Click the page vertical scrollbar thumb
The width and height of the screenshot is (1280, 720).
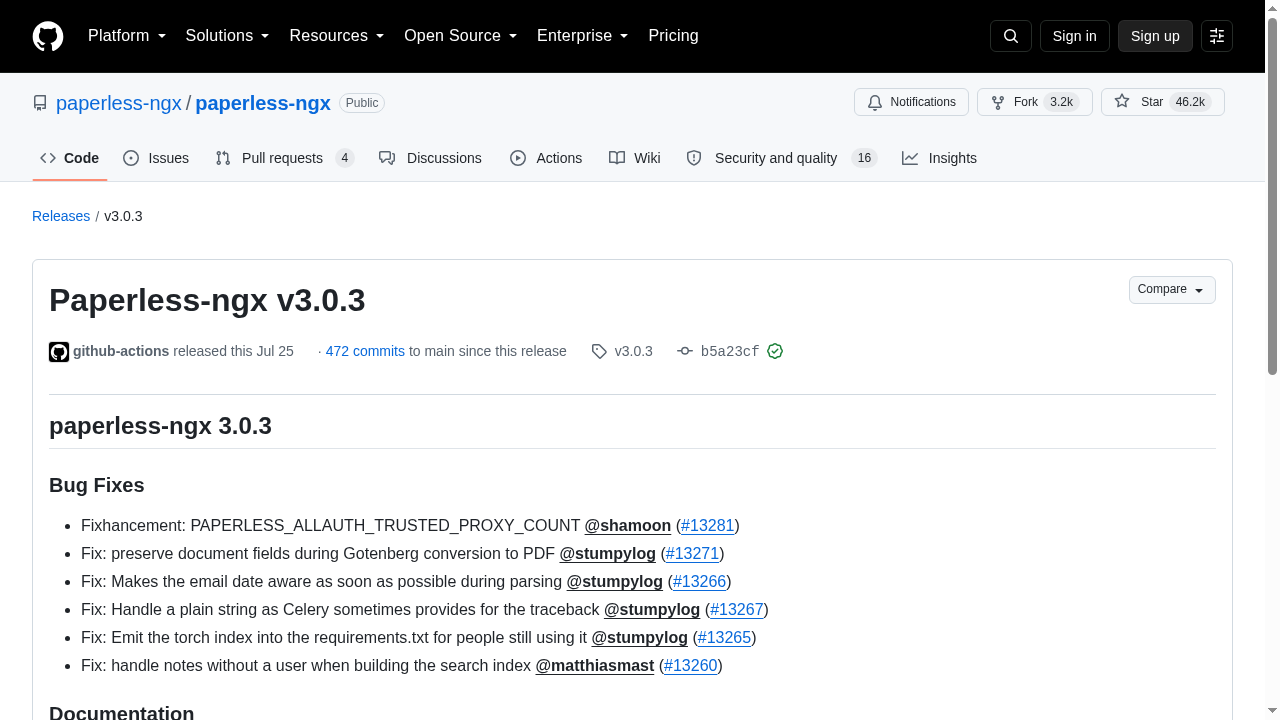point(1272,195)
